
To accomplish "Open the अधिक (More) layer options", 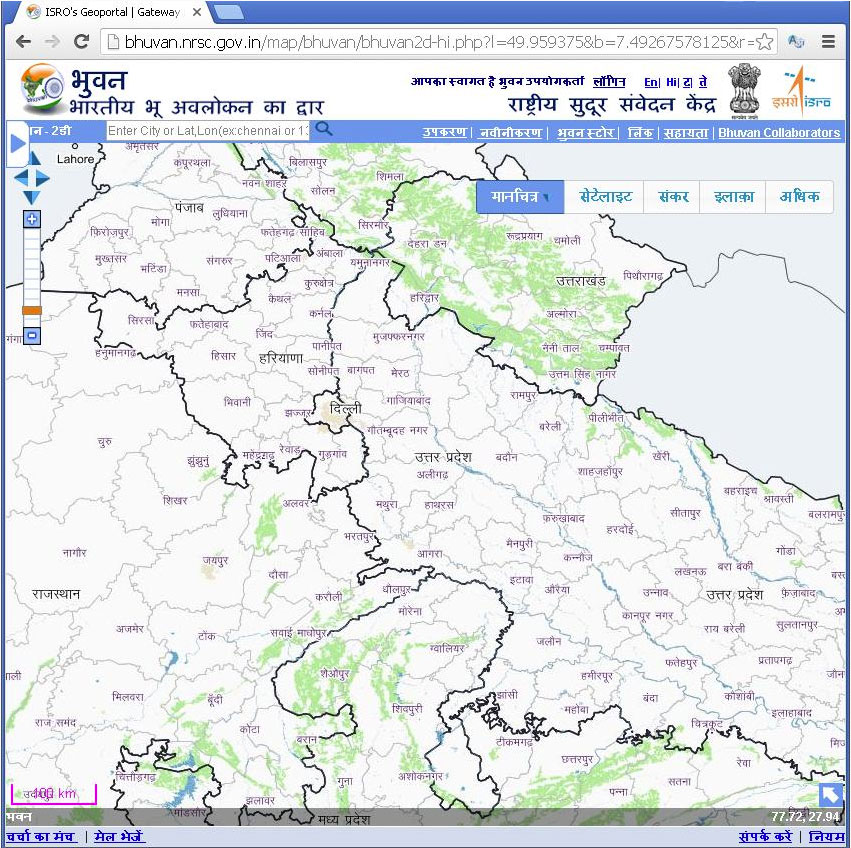I will click(x=799, y=197).
